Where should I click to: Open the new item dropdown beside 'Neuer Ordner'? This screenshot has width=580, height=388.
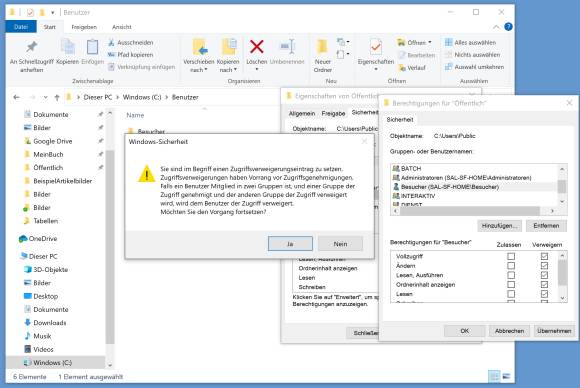[343, 42]
